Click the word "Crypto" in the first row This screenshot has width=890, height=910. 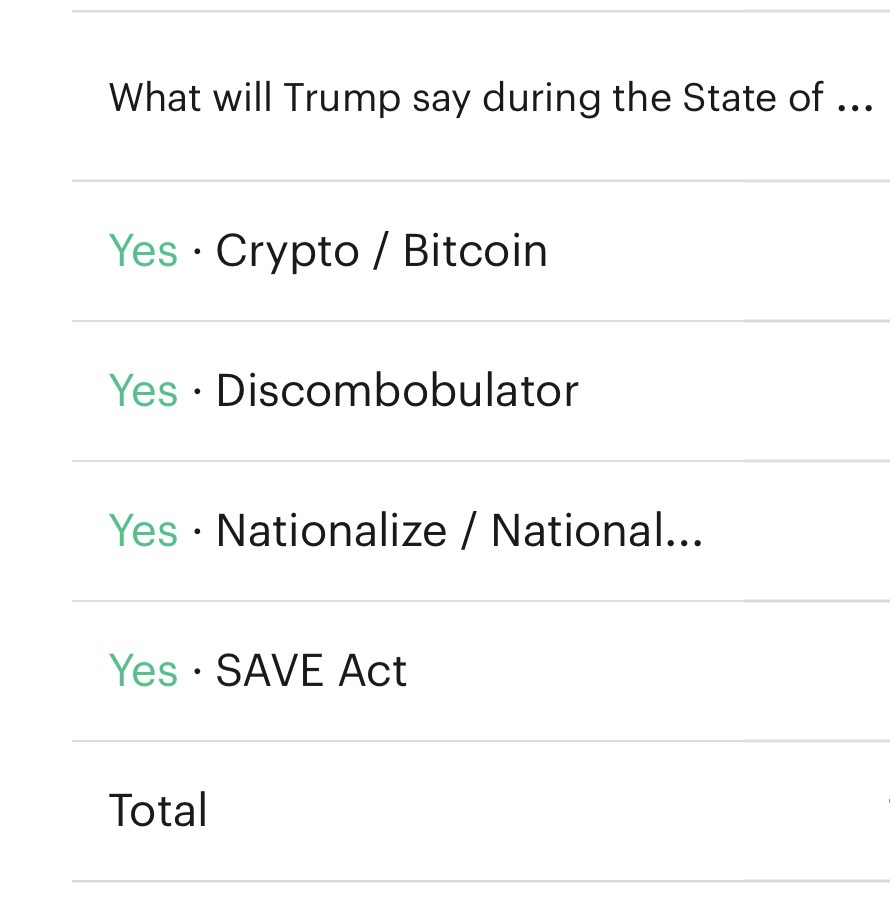tap(287, 253)
